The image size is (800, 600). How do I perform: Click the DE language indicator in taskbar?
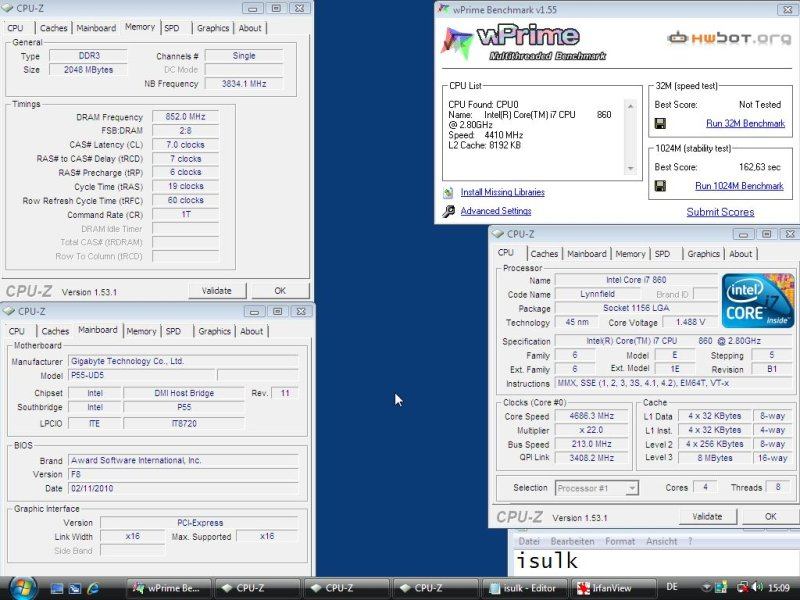point(672,587)
